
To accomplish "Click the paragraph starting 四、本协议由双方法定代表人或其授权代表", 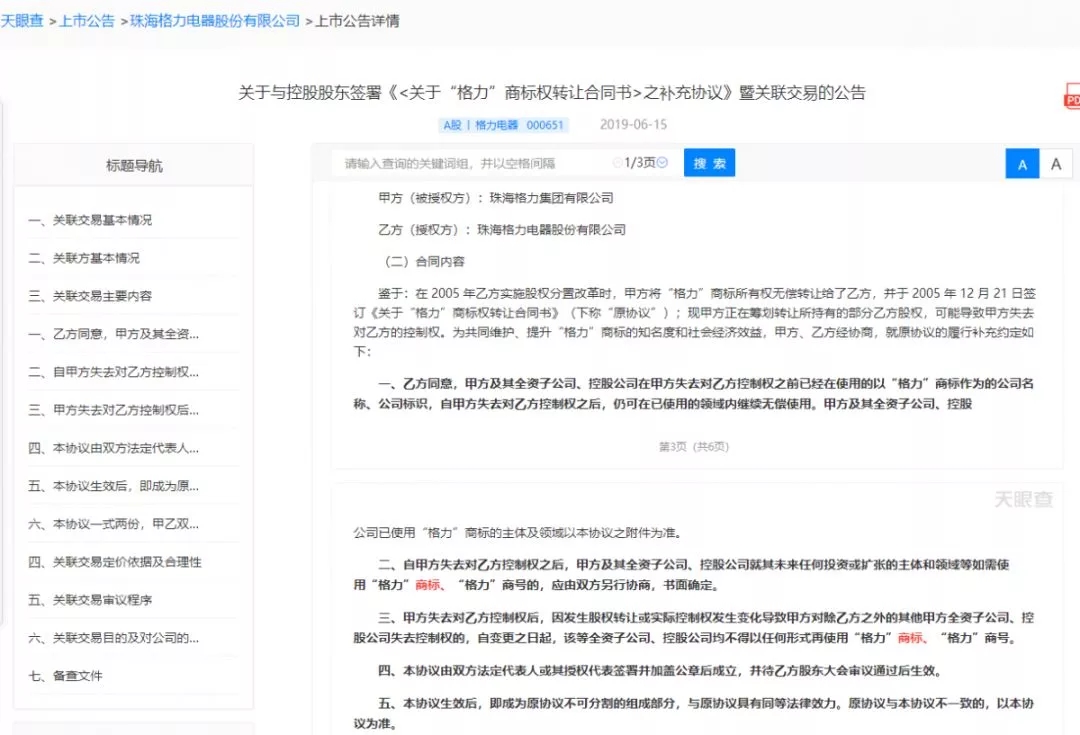I will coord(660,670).
